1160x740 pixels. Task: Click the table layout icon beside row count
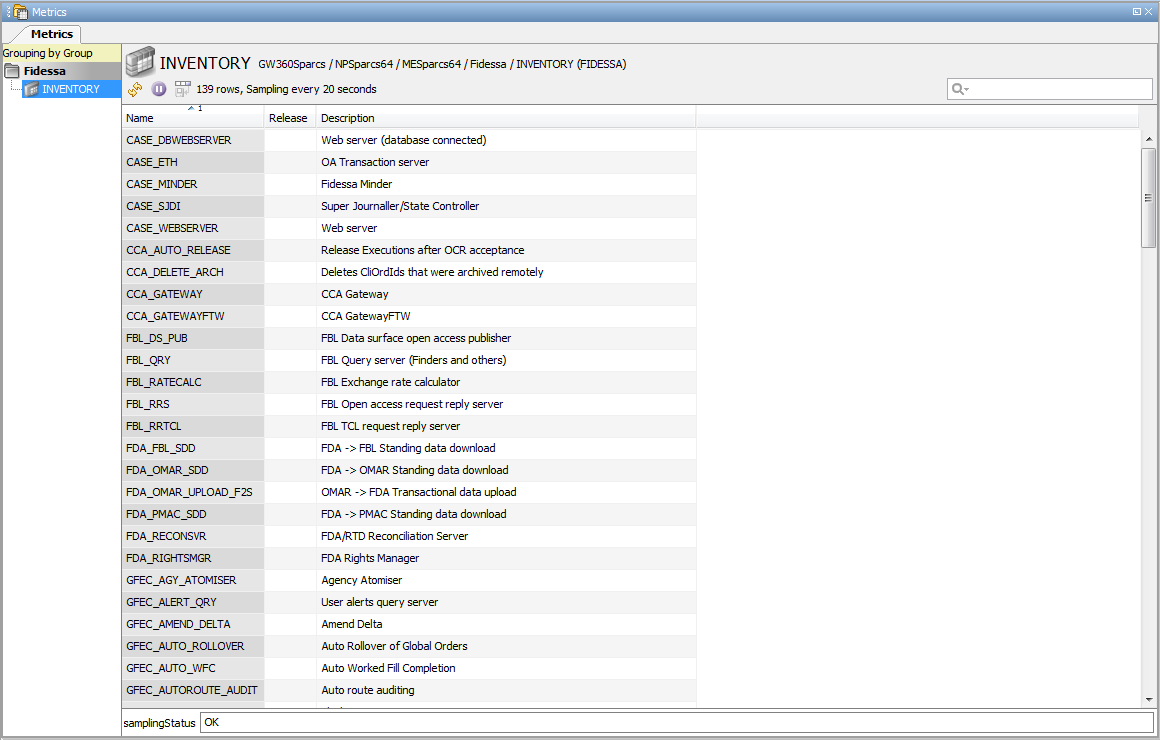(182, 90)
